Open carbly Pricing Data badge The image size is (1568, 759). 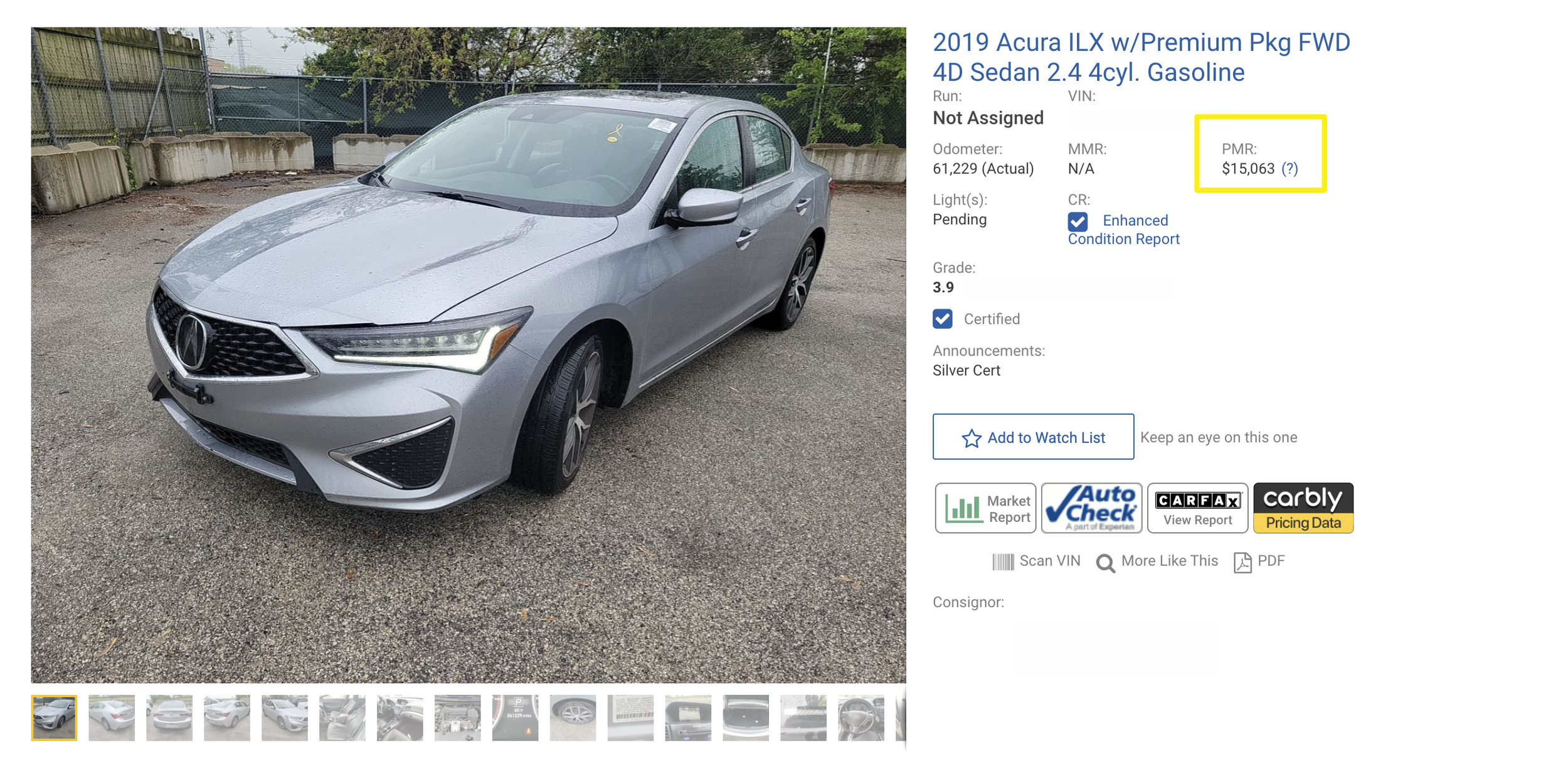click(x=1303, y=508)
